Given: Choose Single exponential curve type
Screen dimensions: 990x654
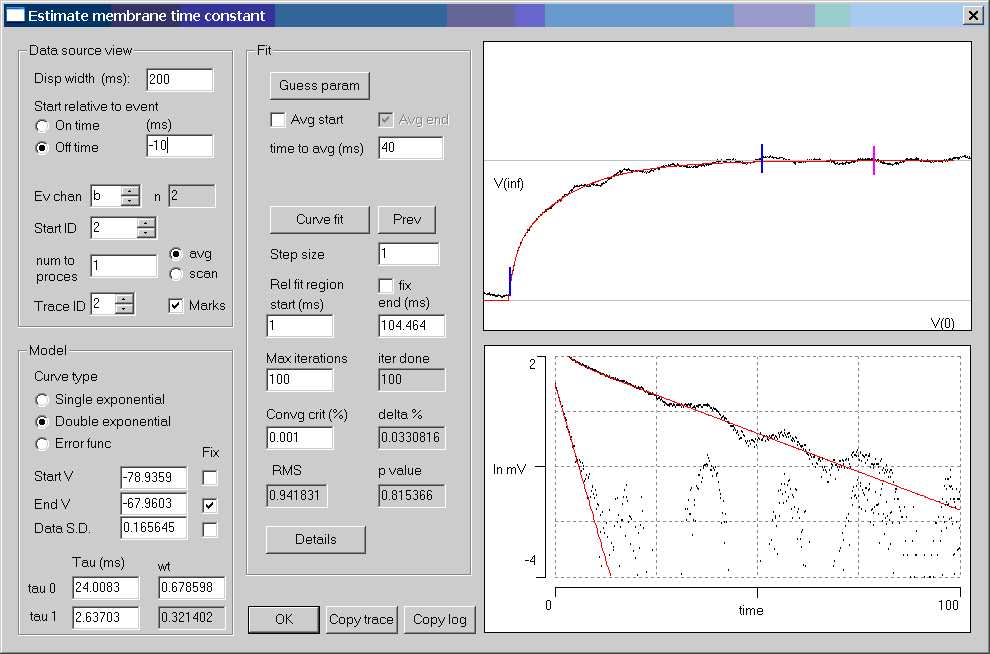Looking at the screenshot, I should 42,400.
